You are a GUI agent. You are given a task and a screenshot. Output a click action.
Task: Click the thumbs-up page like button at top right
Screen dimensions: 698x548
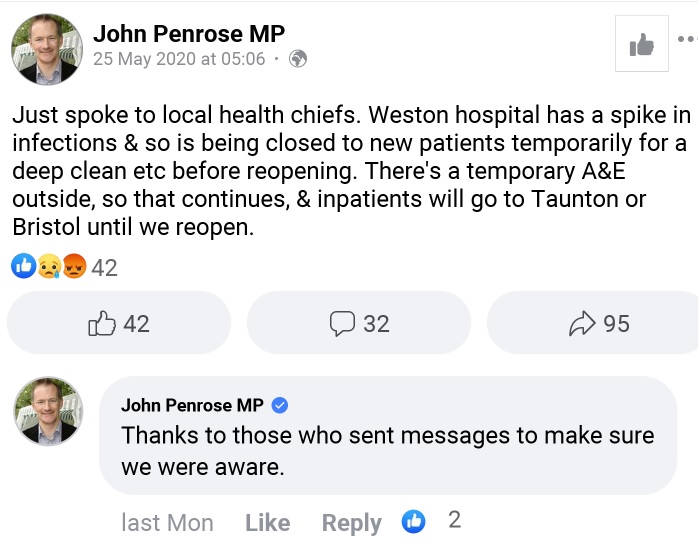[641, 44]
